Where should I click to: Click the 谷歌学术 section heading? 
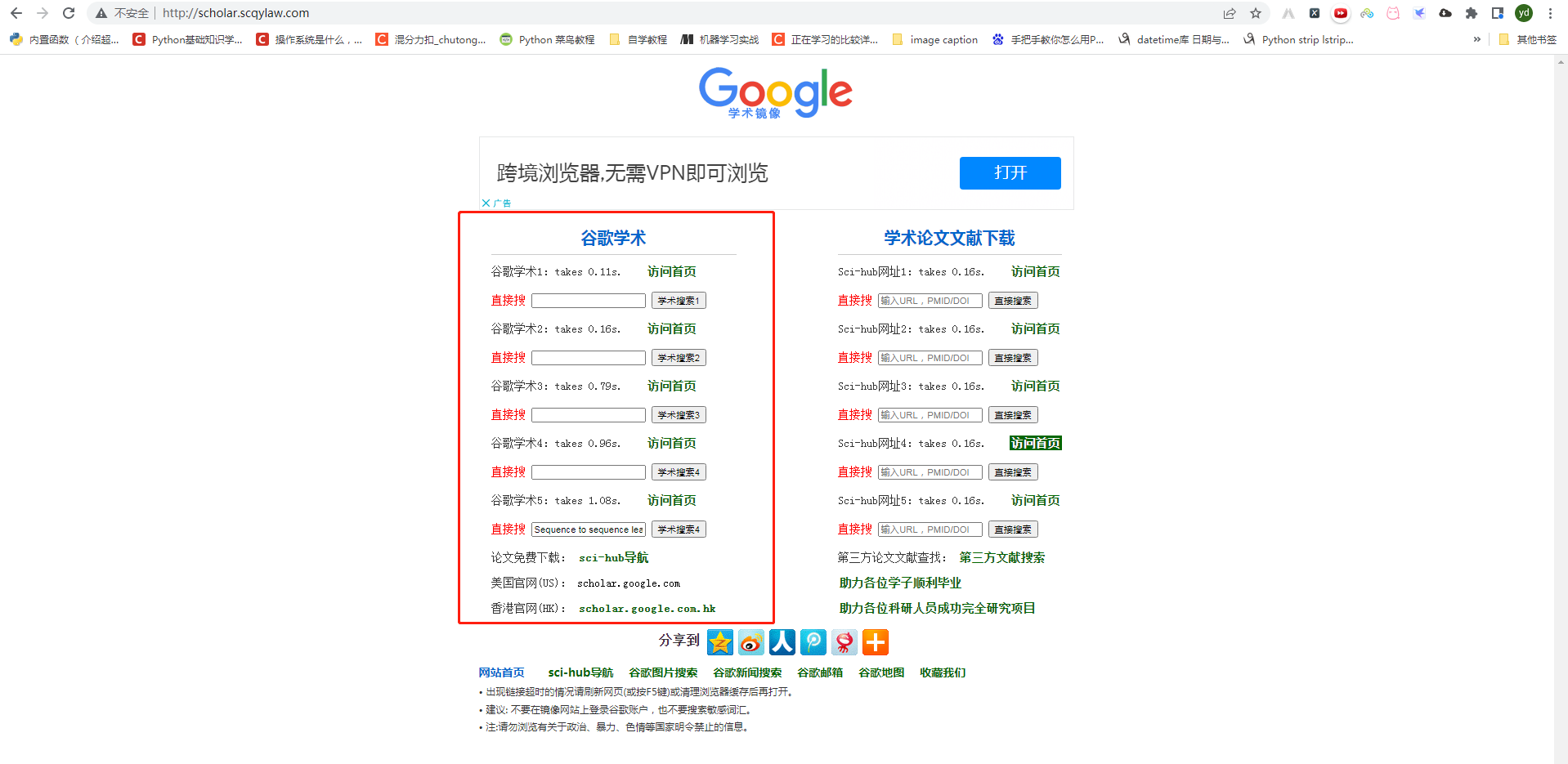[x=613, y=239]
